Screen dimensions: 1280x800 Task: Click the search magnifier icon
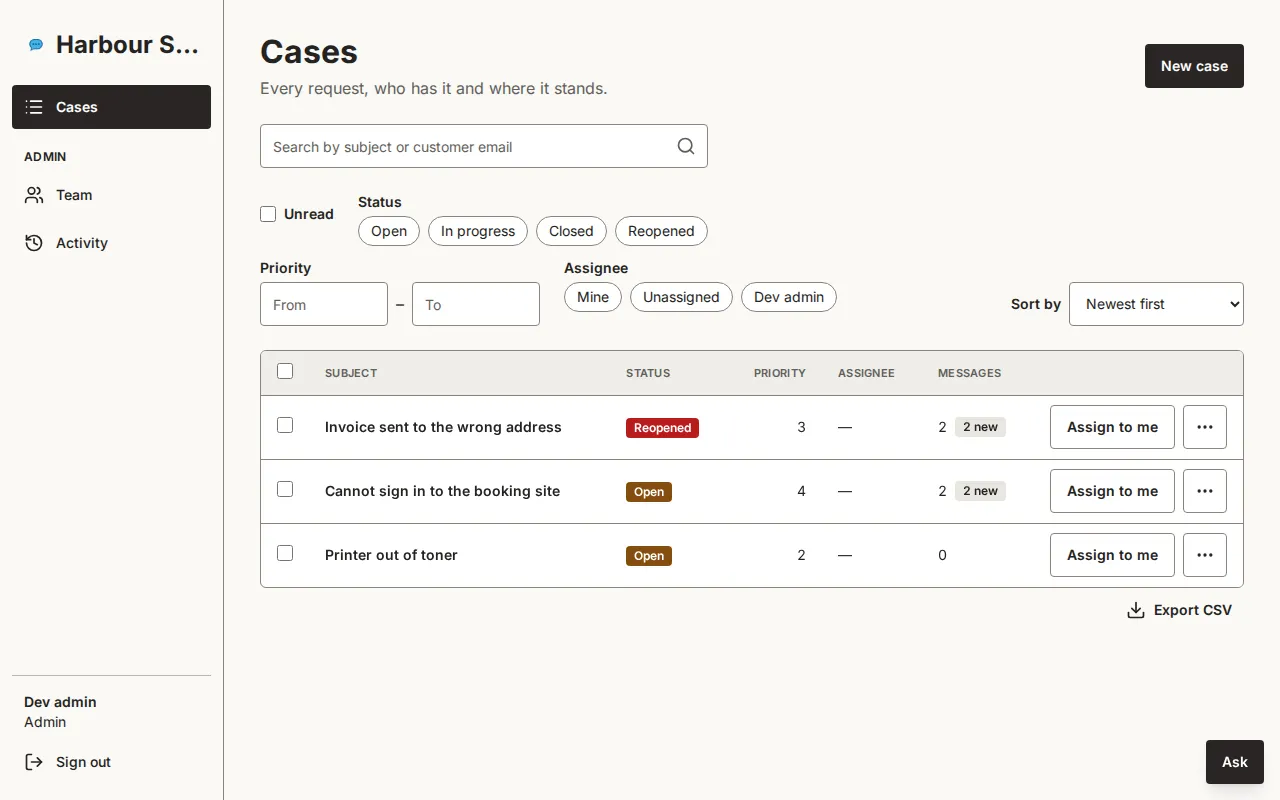coord(686,146)
